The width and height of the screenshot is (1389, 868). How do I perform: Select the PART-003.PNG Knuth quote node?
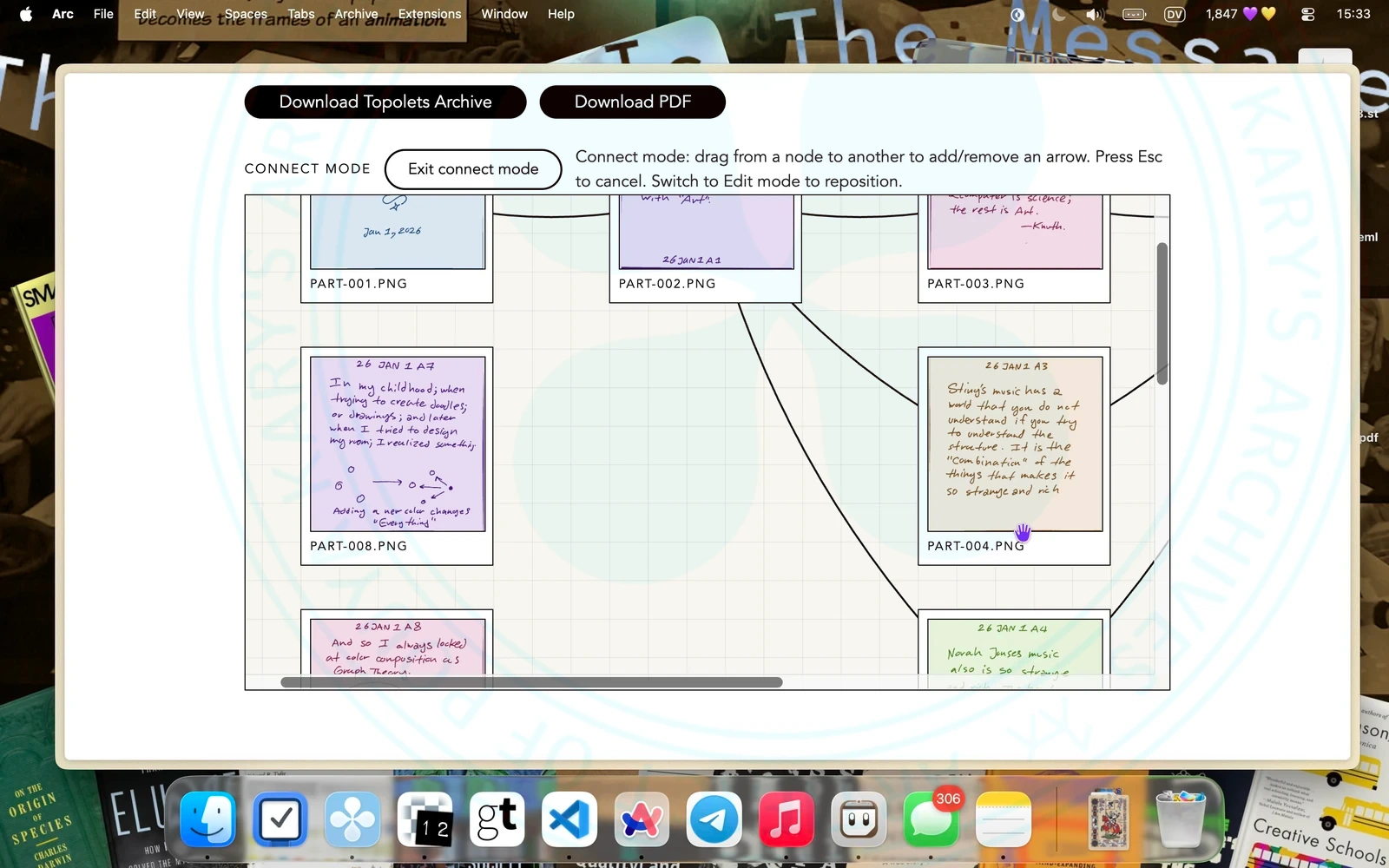pos(1015,232)
